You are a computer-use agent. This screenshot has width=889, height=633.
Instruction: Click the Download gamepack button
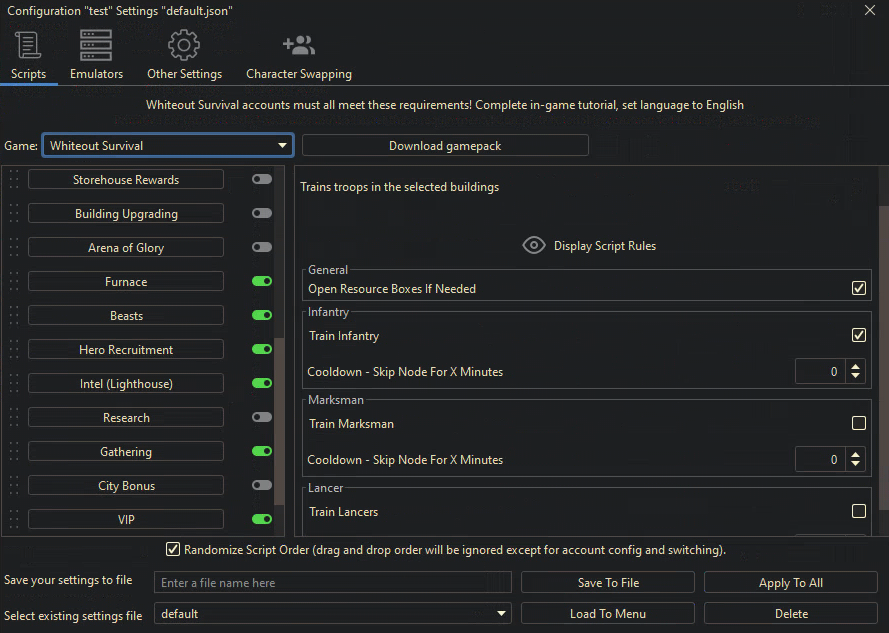click(445, 145)
